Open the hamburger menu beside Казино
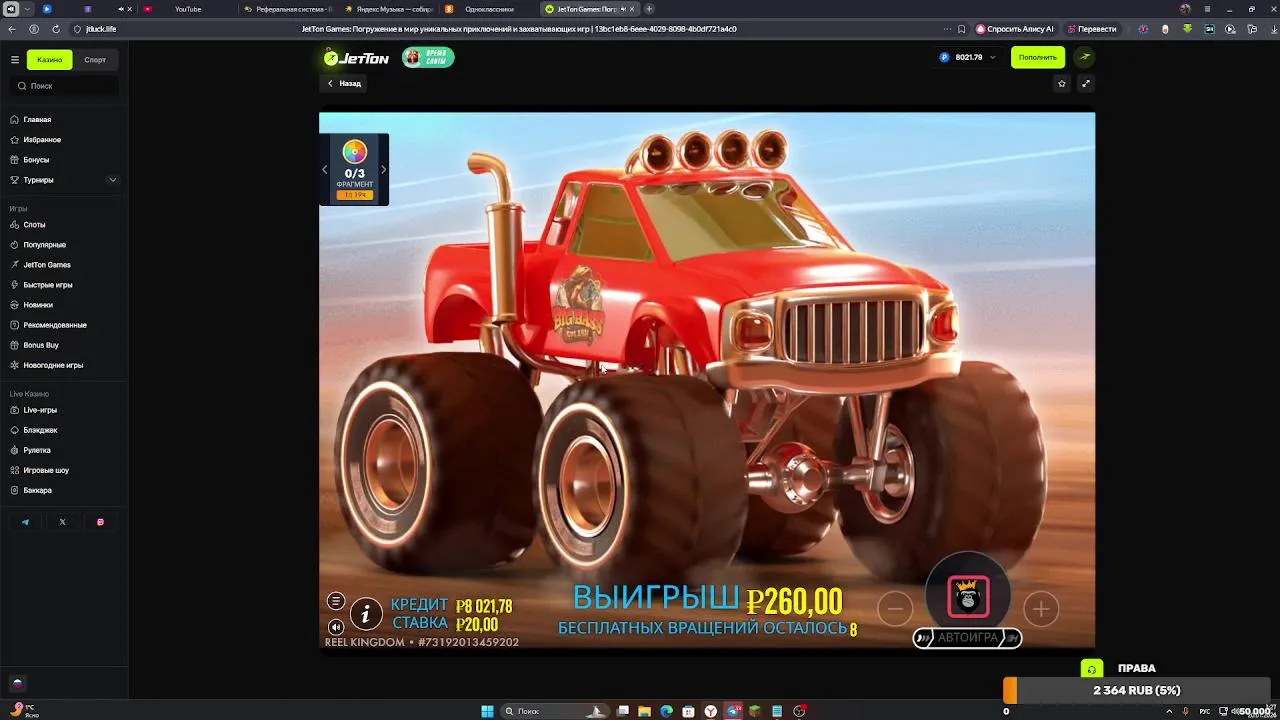This screenshot has height=720, width=1280. tap(15, 60)
